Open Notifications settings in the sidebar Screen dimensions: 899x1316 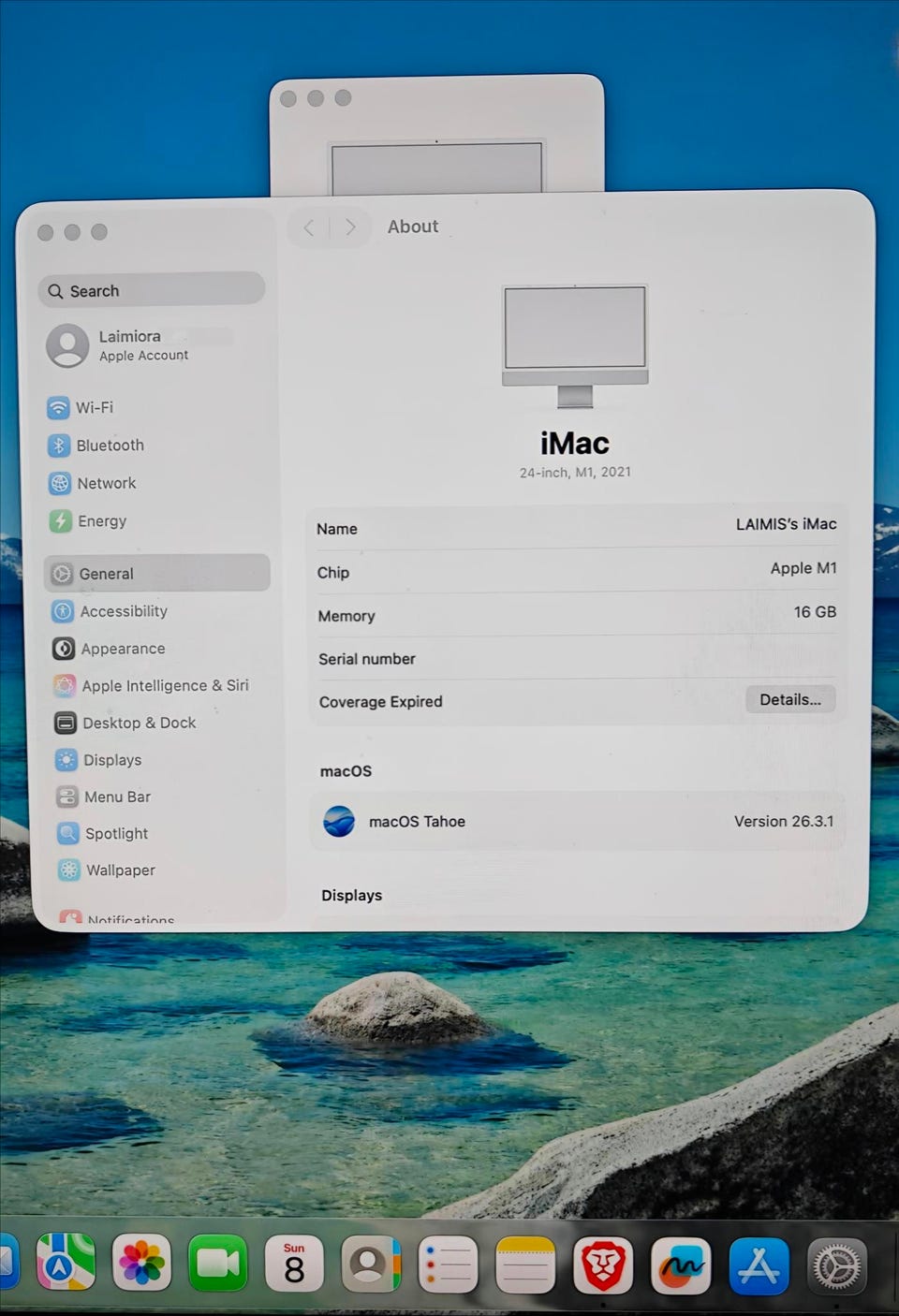[117, 918]
